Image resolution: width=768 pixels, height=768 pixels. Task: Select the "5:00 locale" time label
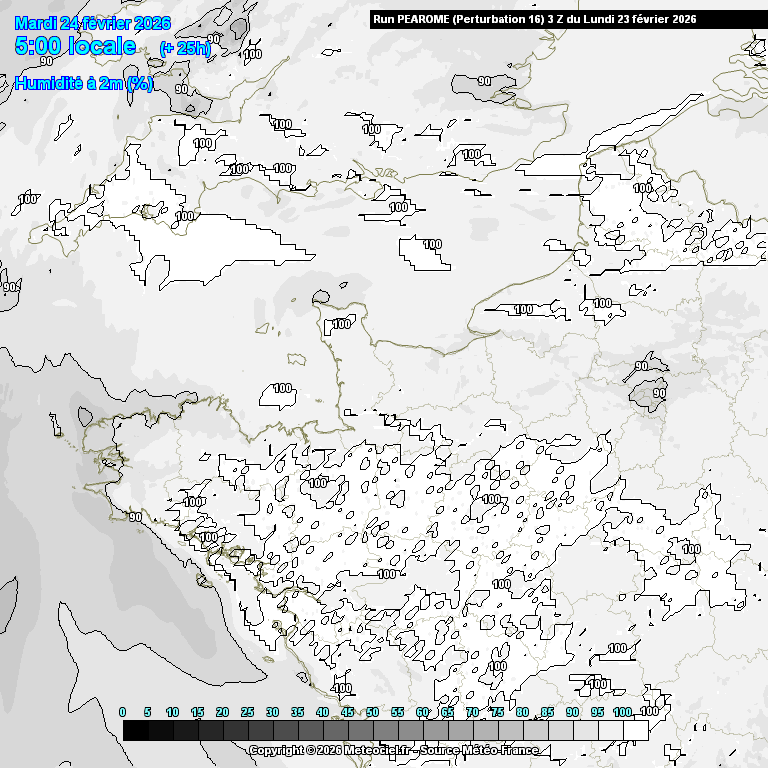(76, 46)
